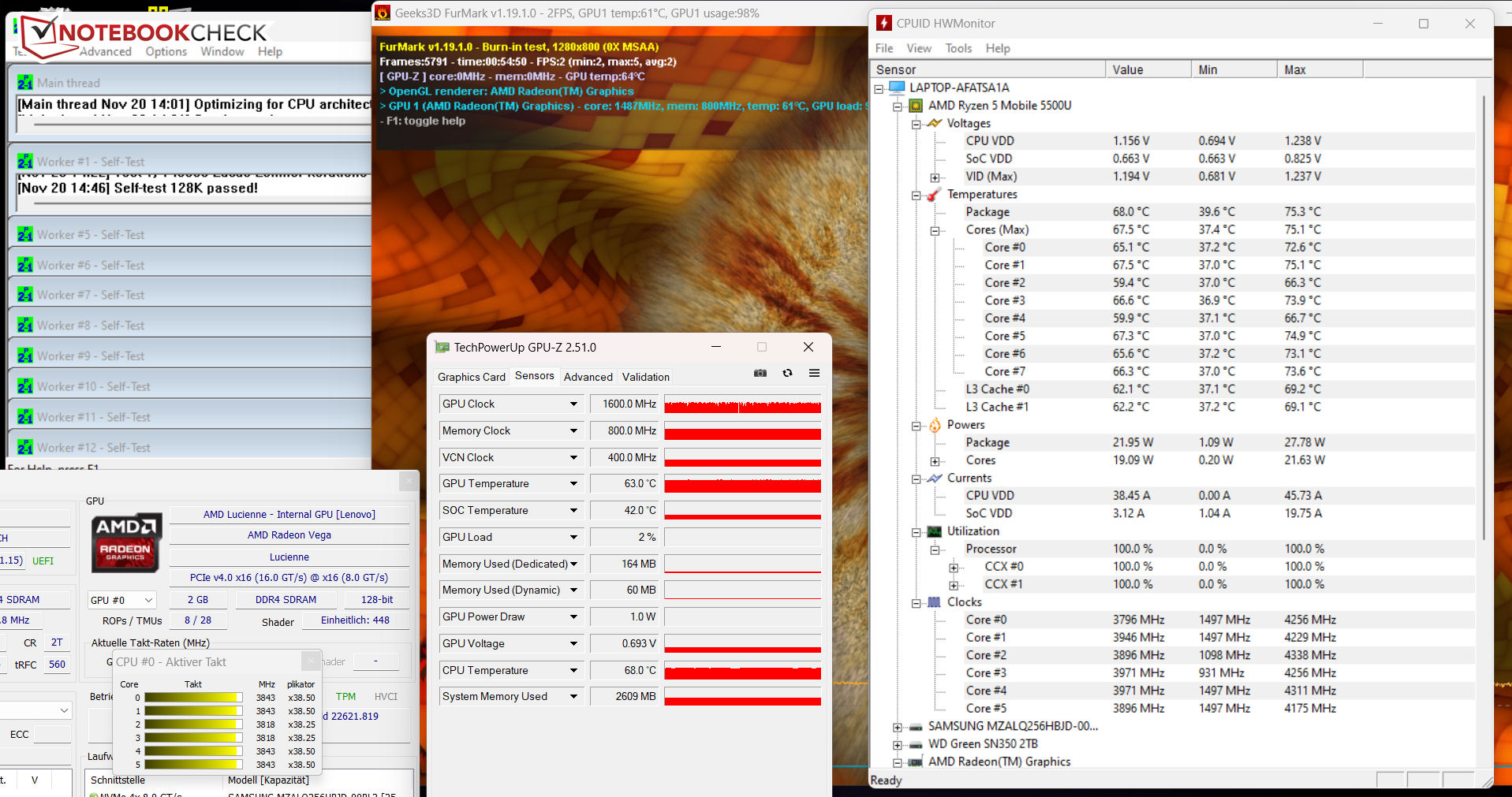This screenshot has height=797, width=1512.
Task: Close the CPU #0 Aktiver Takt panel
Action: pos(311,661)
